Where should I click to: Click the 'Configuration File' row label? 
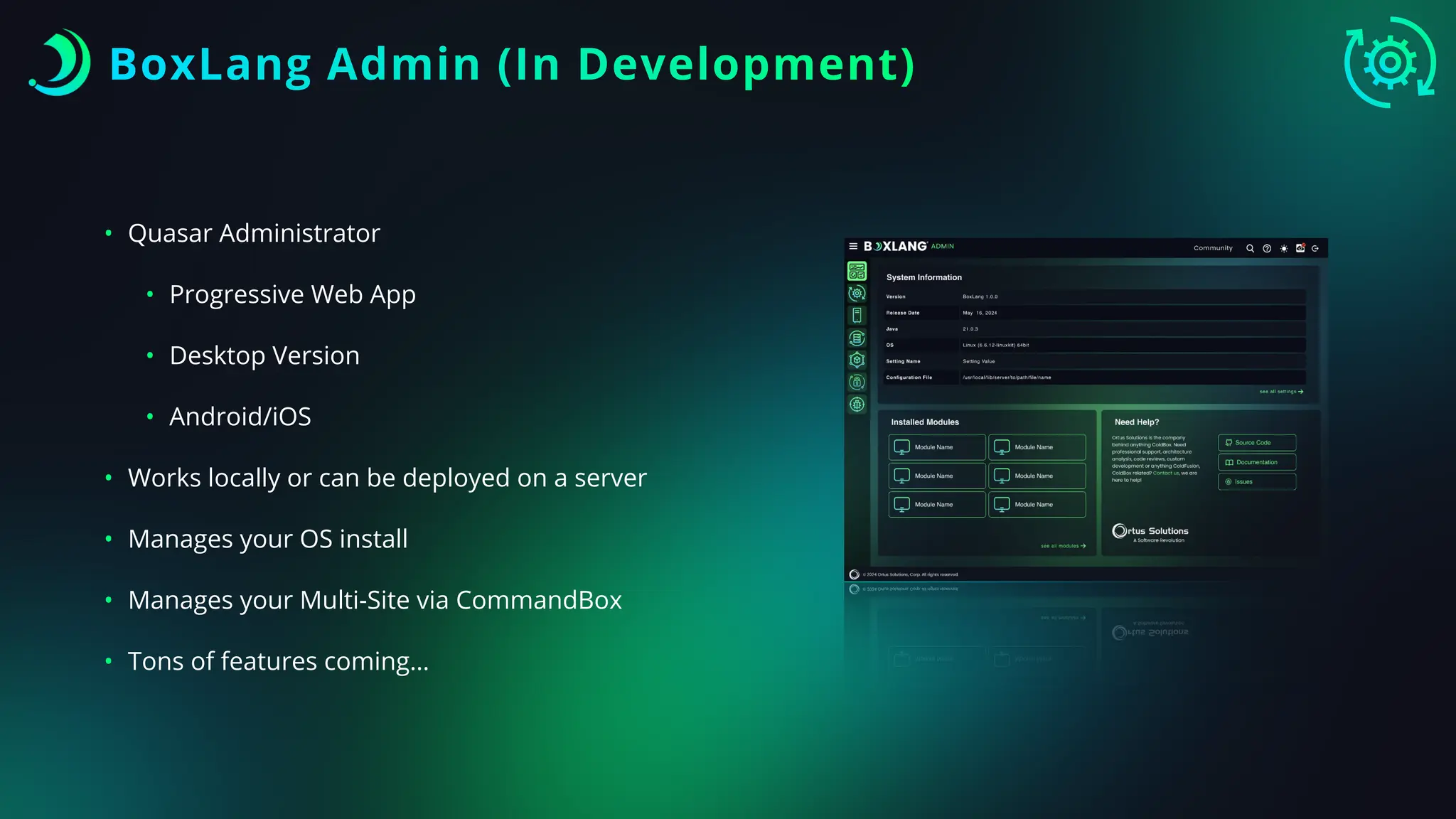tap(909, 378)
